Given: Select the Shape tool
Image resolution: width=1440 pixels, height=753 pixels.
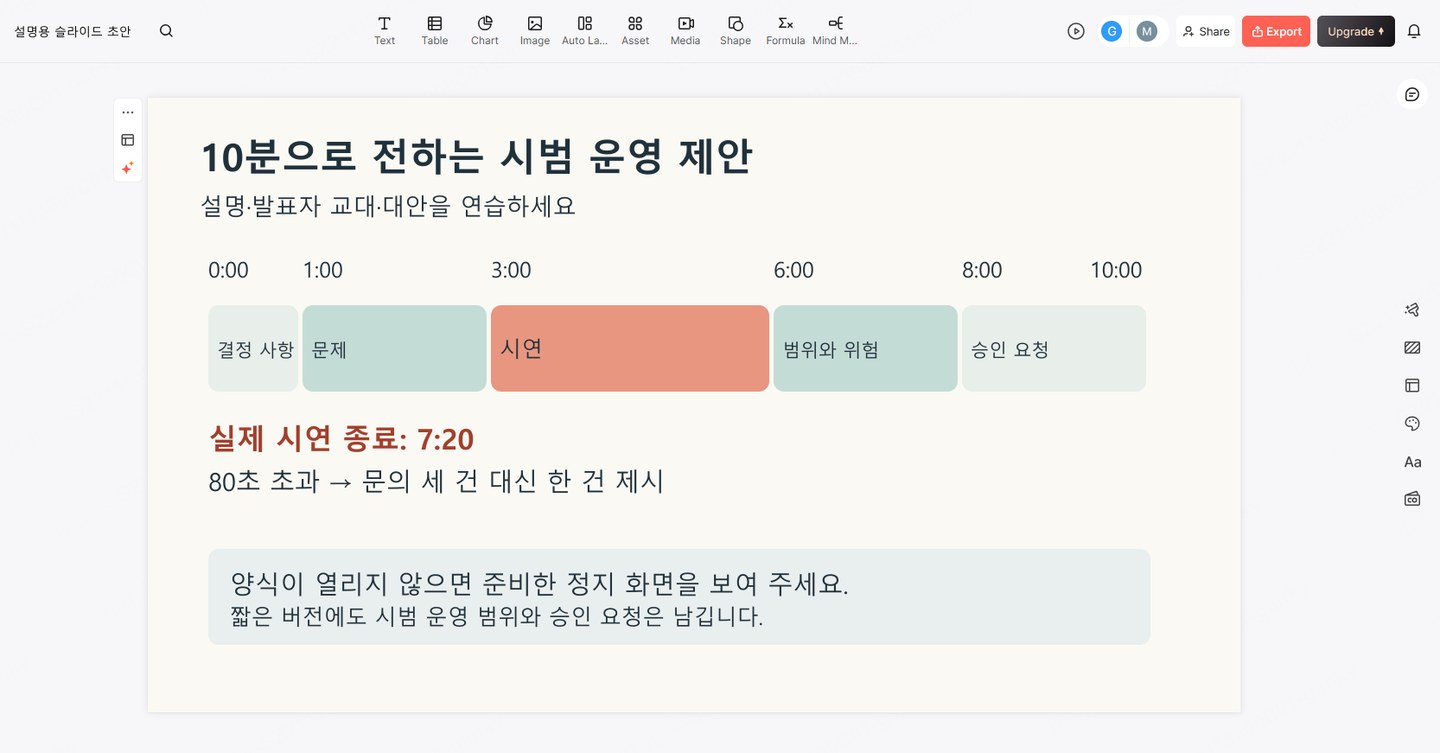Looking at the screenshot, I should coord(735,30).
